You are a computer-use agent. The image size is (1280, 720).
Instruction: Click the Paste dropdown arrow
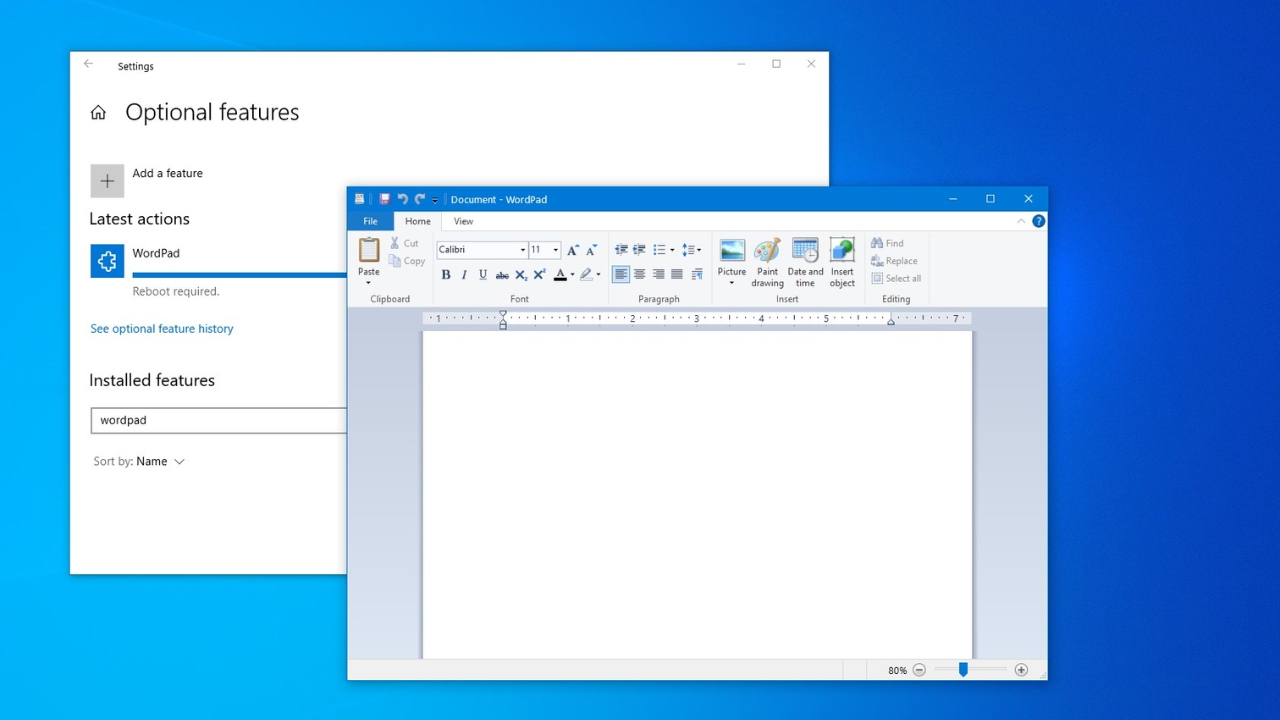[369, 283]
